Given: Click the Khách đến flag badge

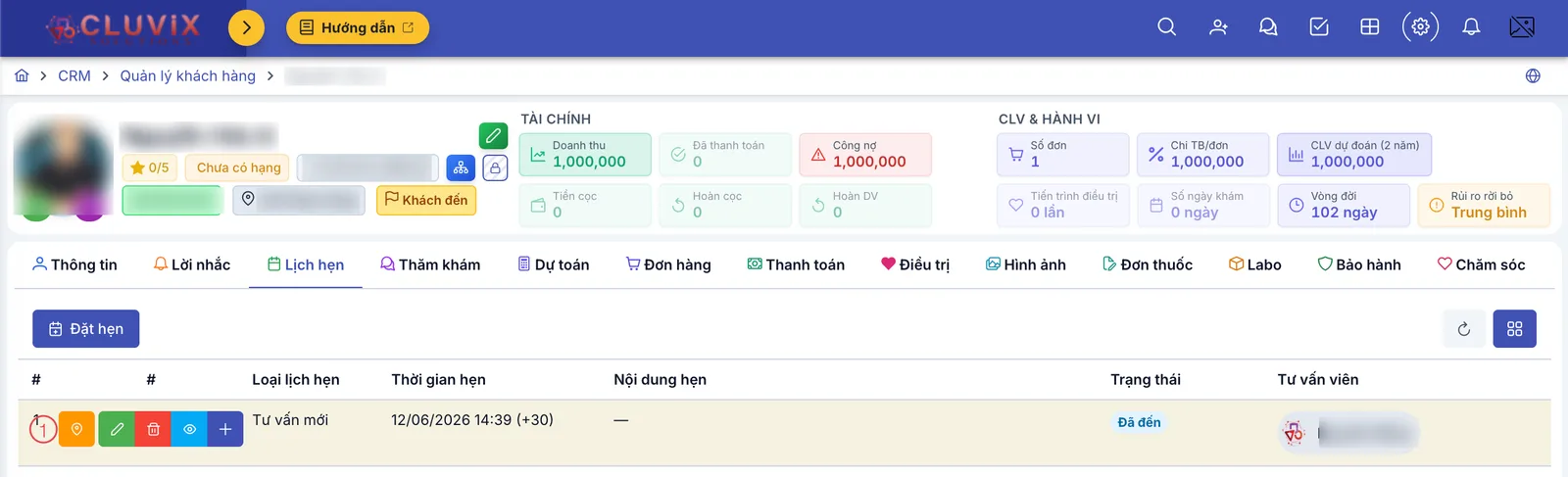Looking at the screenshot, I should click(x=426, y=200).
